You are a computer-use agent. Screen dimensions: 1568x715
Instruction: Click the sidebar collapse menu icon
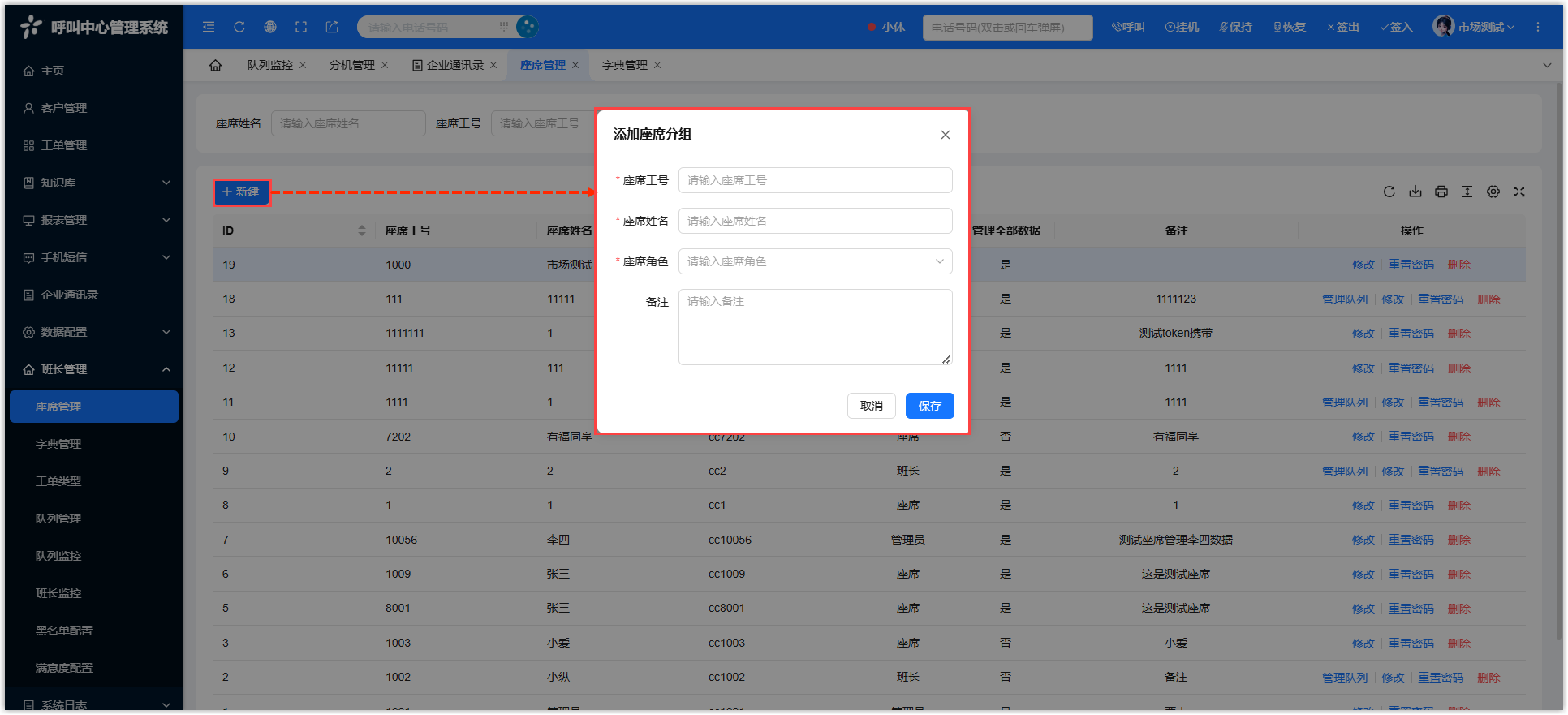pyautogui.click(x=209, y=27)
